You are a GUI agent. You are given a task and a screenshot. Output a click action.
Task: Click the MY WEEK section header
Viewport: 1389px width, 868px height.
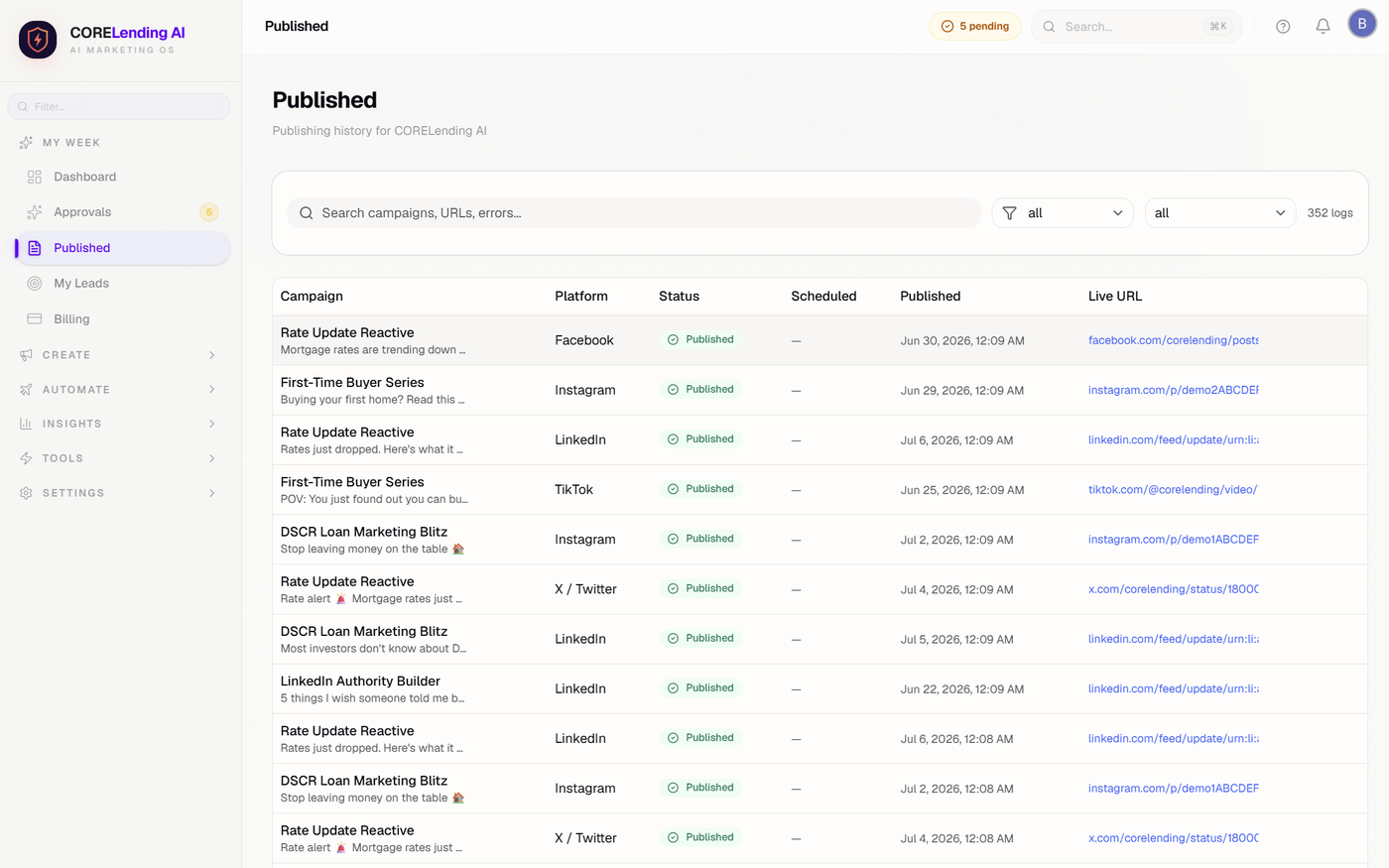(x=71, y=143)
